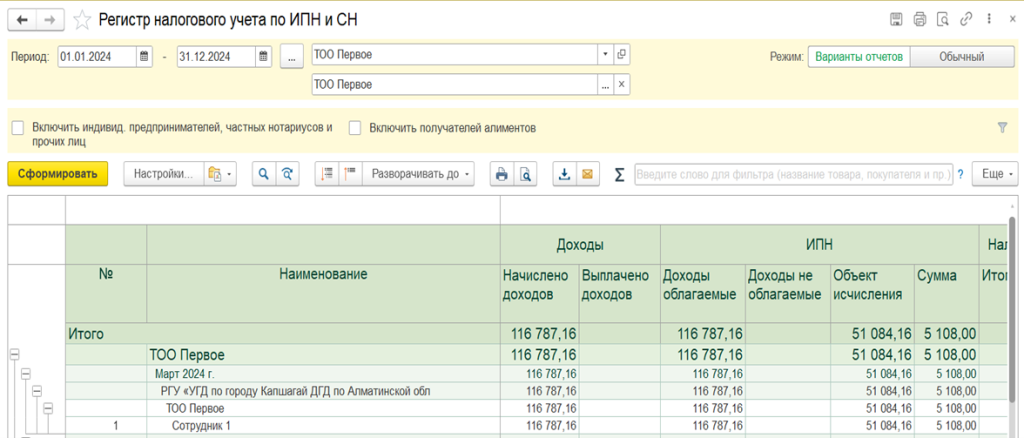Check include alimony recipients option

pyautogui.click(x=355, y=128)
